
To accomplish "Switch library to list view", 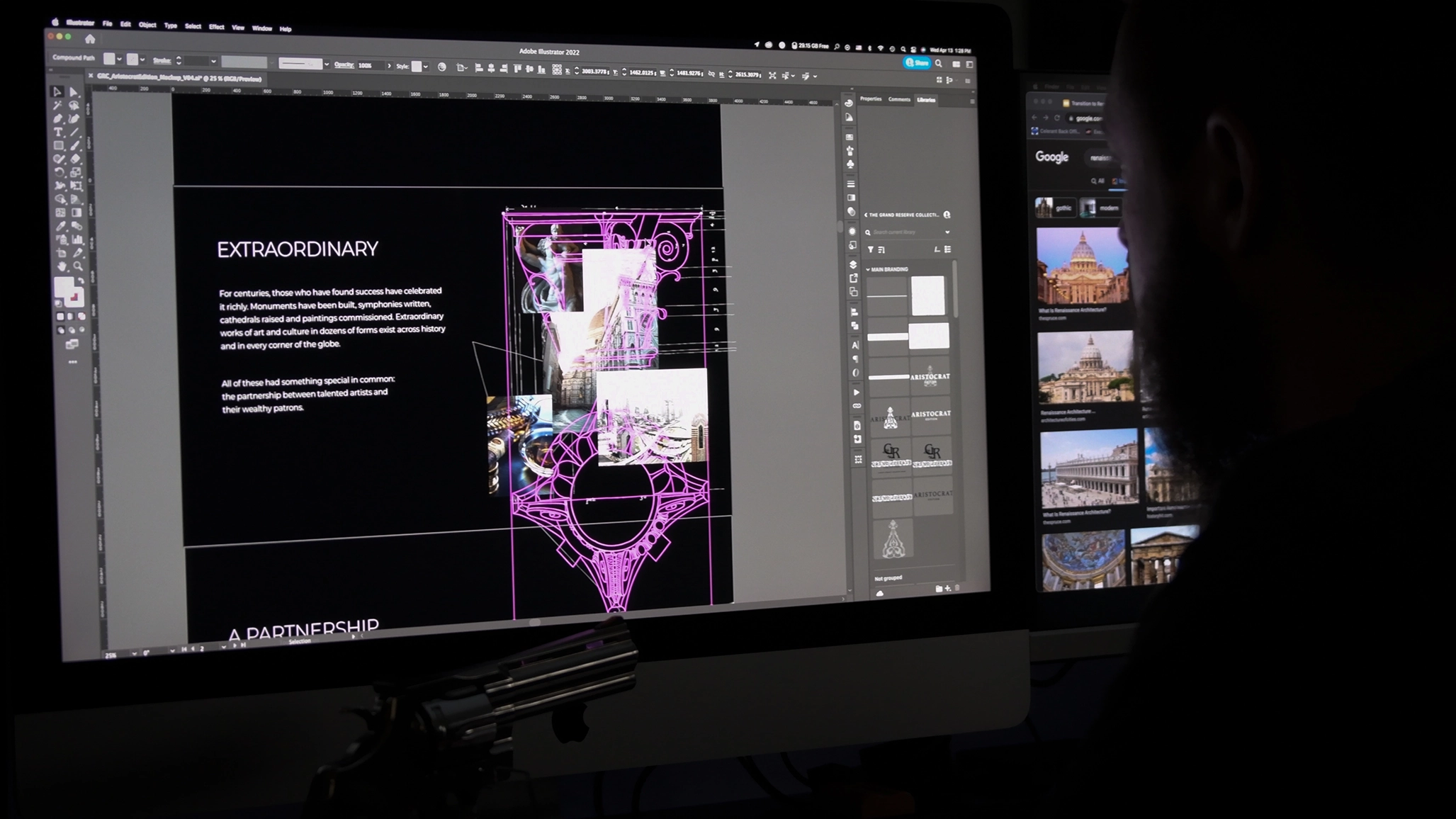I will coord(947,249).
